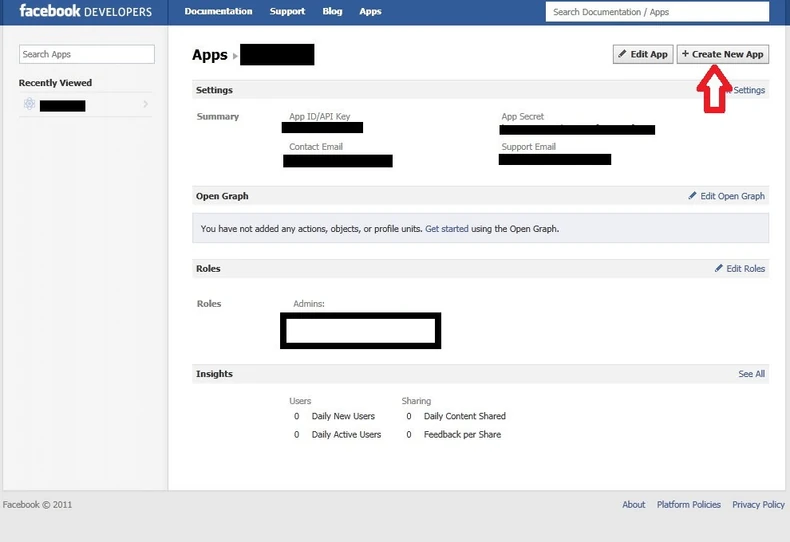Open the See All link in Insights
Viewport: 790px width, 542px height.
click(x=751, y=374)
